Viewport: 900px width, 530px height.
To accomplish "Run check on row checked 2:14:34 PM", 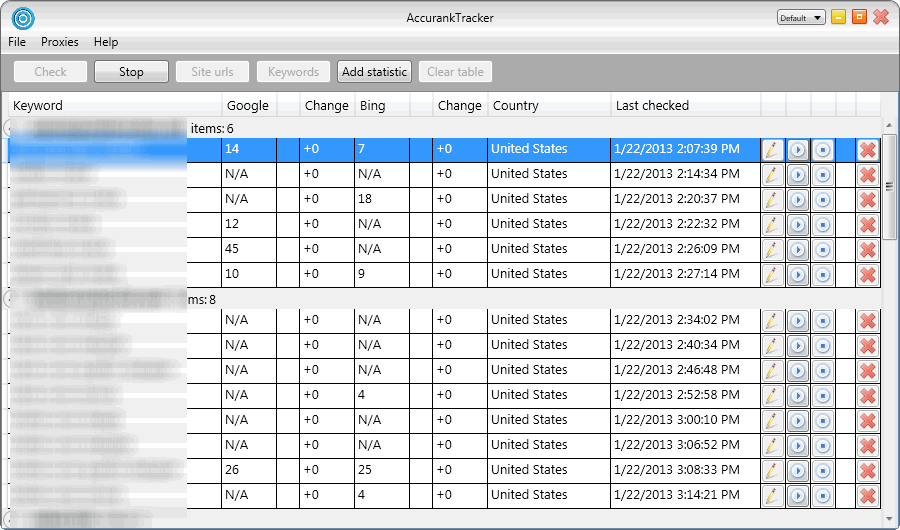I will pos(797,175).
